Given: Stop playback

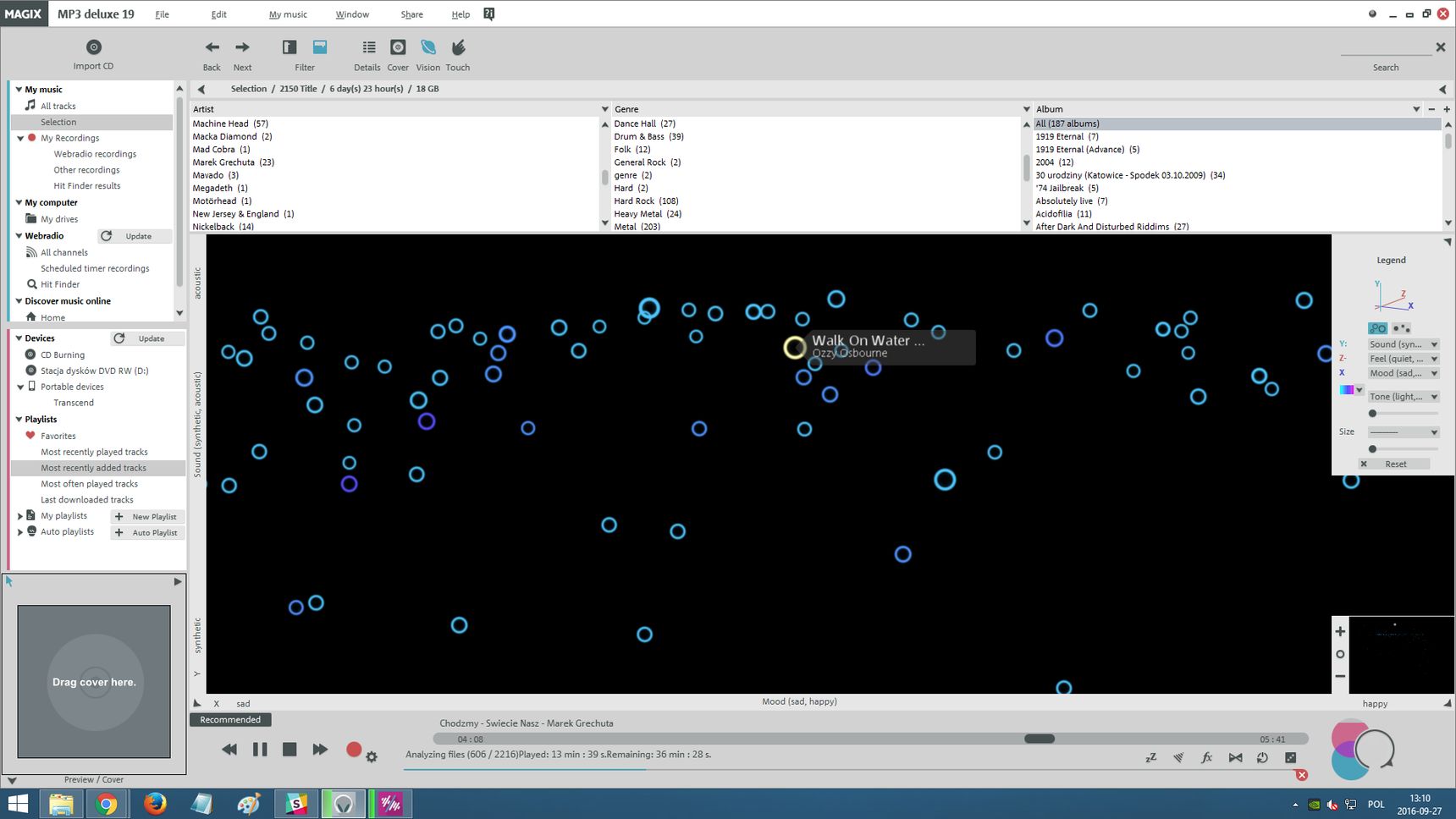Looking at the screenshot, I should point(290,749).
